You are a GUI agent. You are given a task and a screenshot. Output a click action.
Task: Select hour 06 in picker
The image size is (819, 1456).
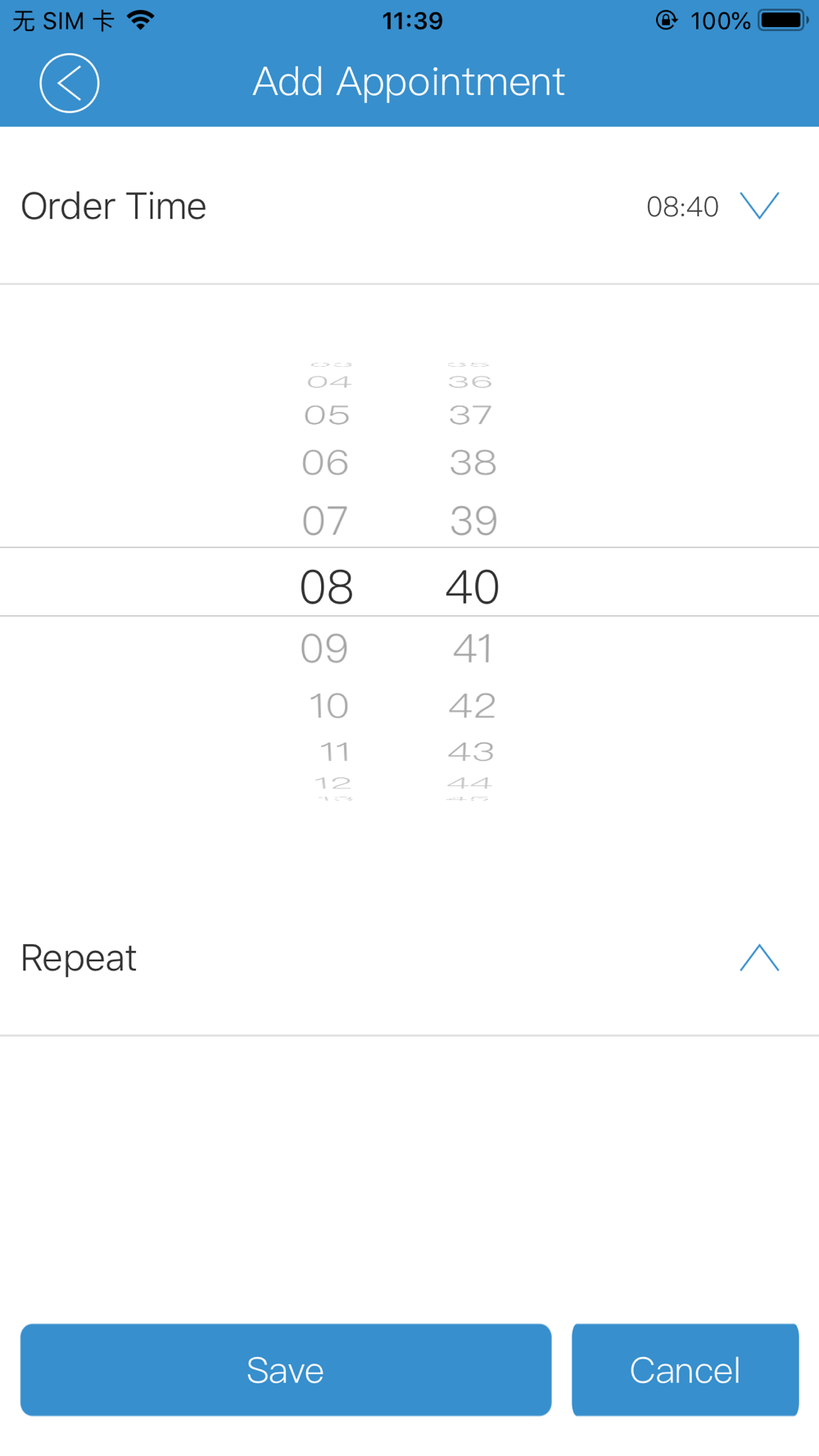pyautogui.click(x=325, y=463)
